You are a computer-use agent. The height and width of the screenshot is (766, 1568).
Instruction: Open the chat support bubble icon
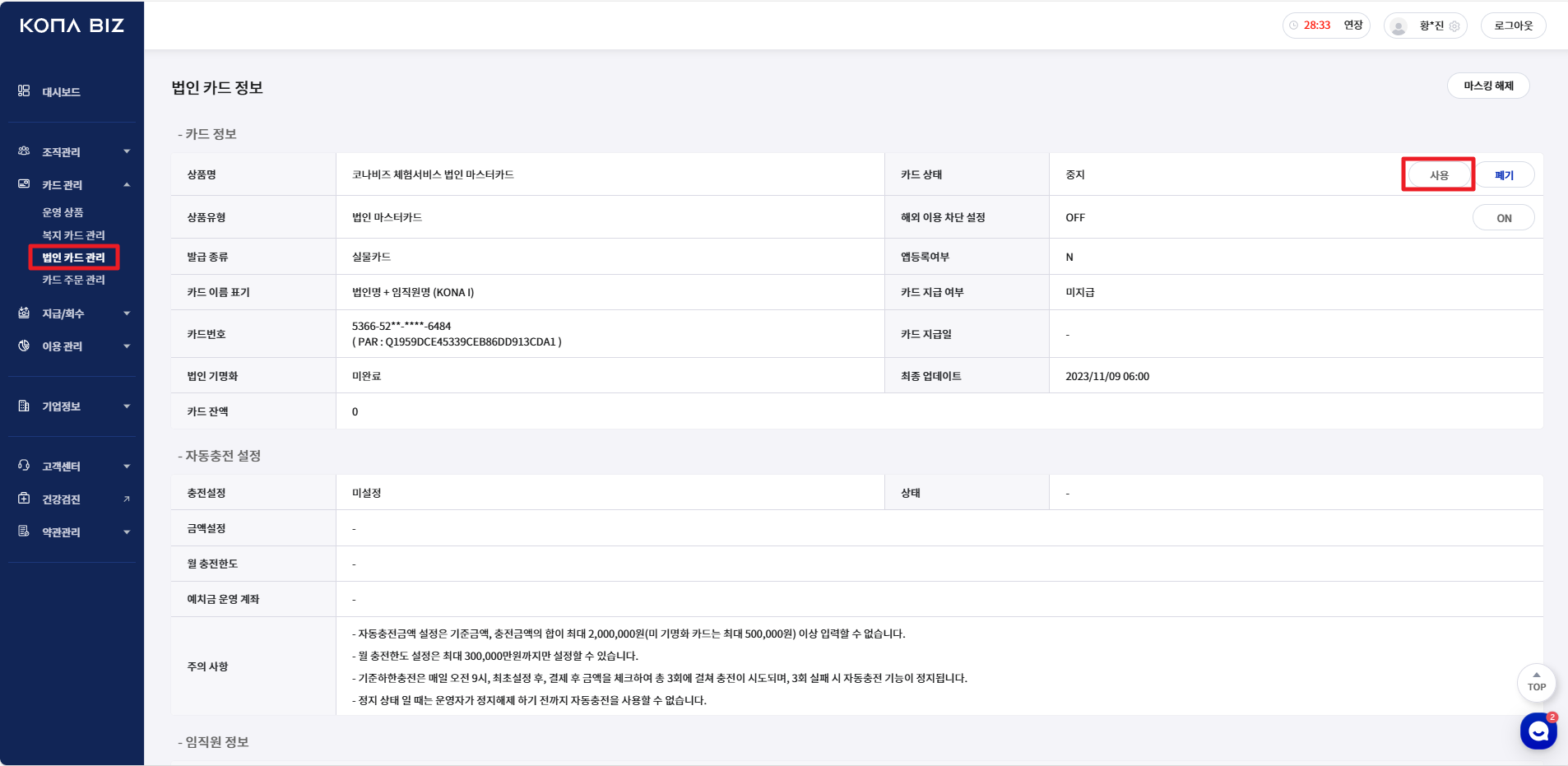(x=1538, y=731)
